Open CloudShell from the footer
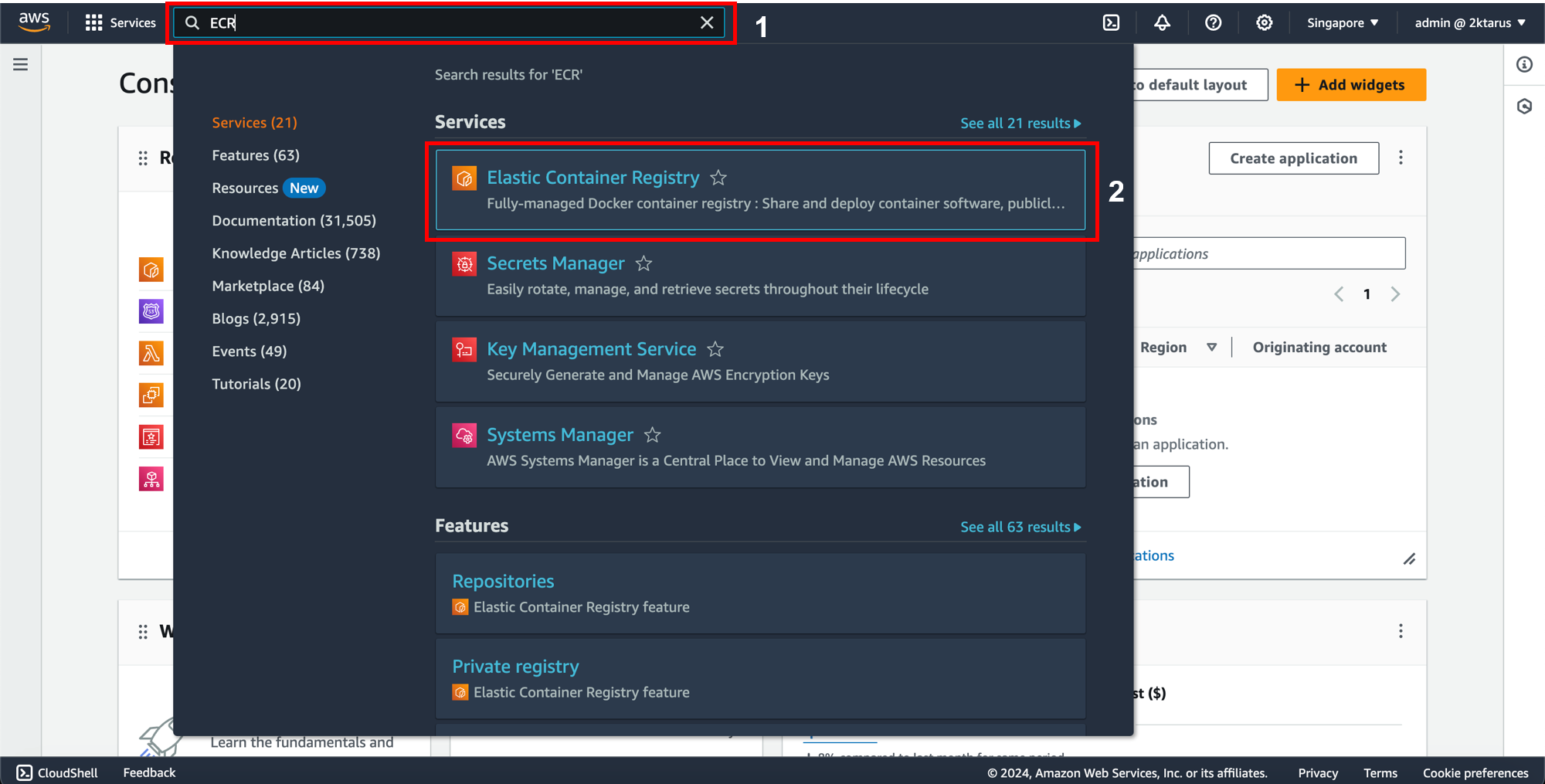1545x784 pixels. 58,772
